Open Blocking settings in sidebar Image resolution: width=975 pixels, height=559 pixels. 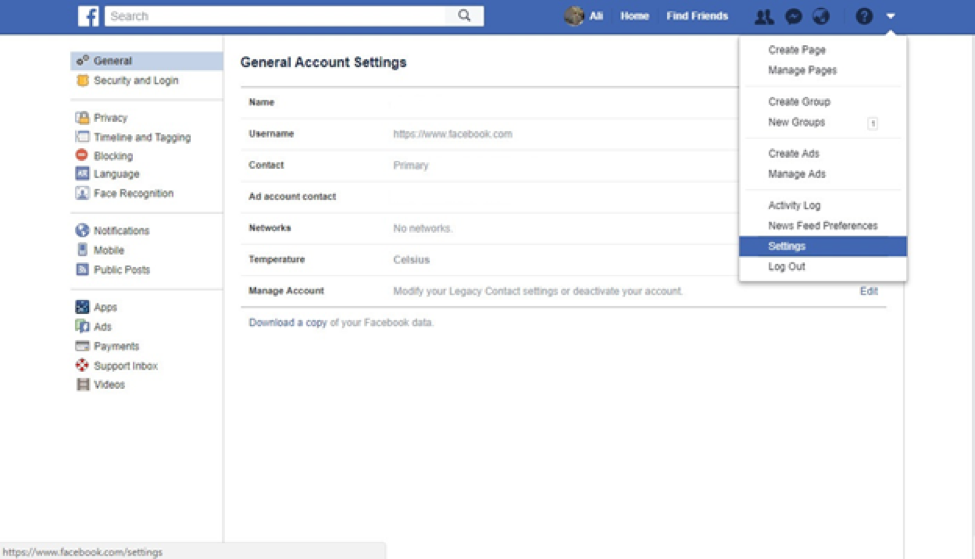click(112, 156)
